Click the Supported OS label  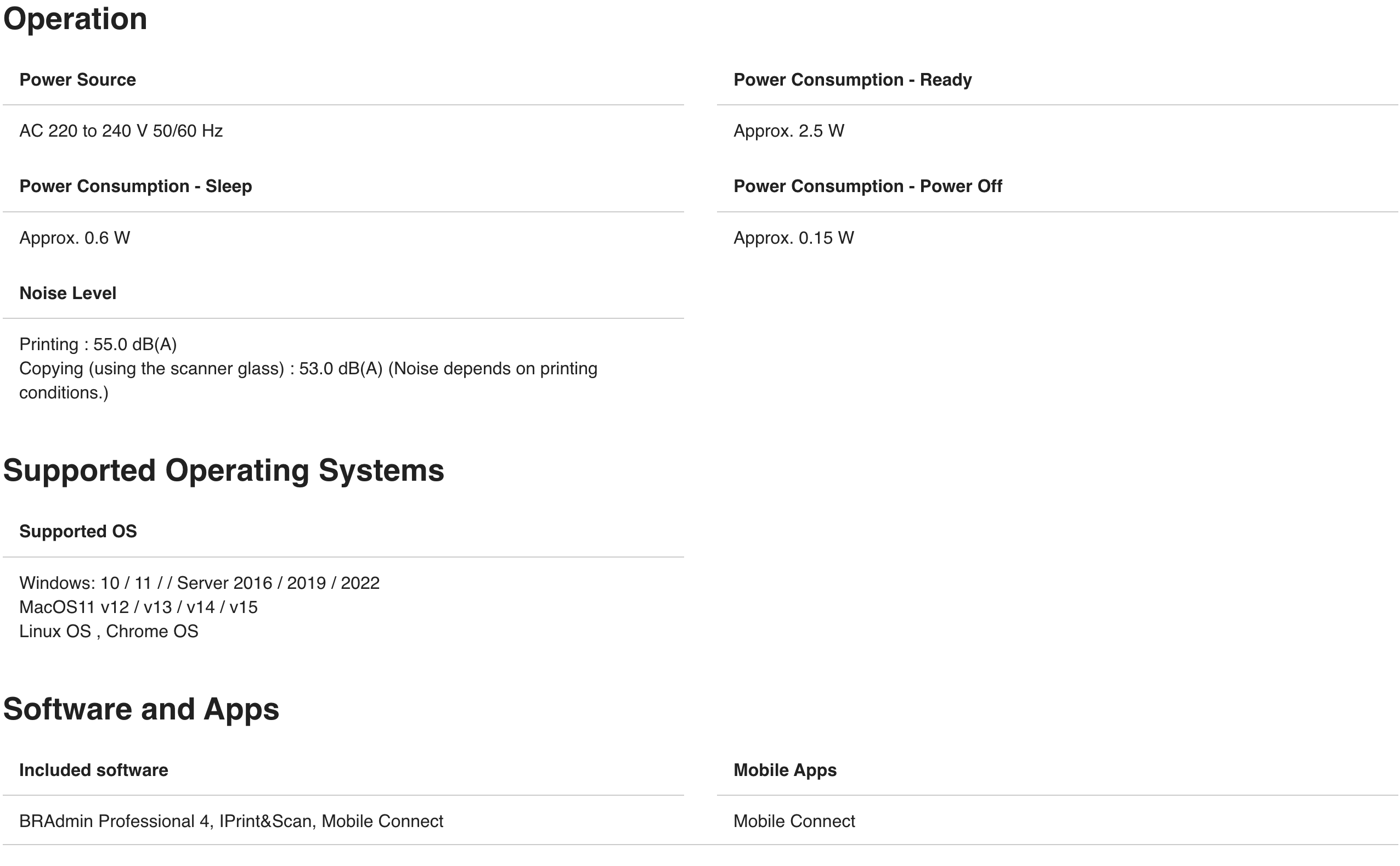coord(78,532)
